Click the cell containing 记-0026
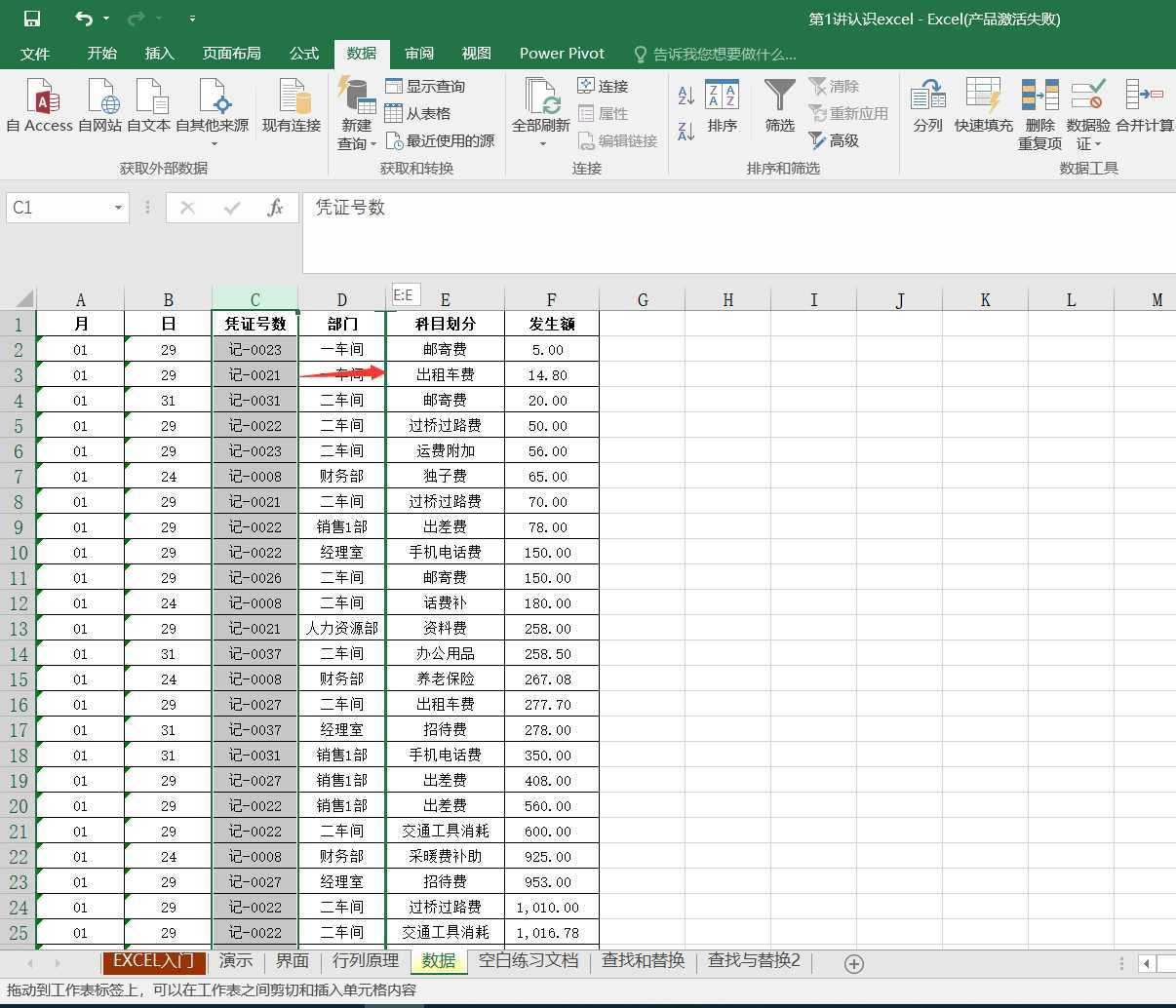1176x1008 pixels. (x=255, y=578)
